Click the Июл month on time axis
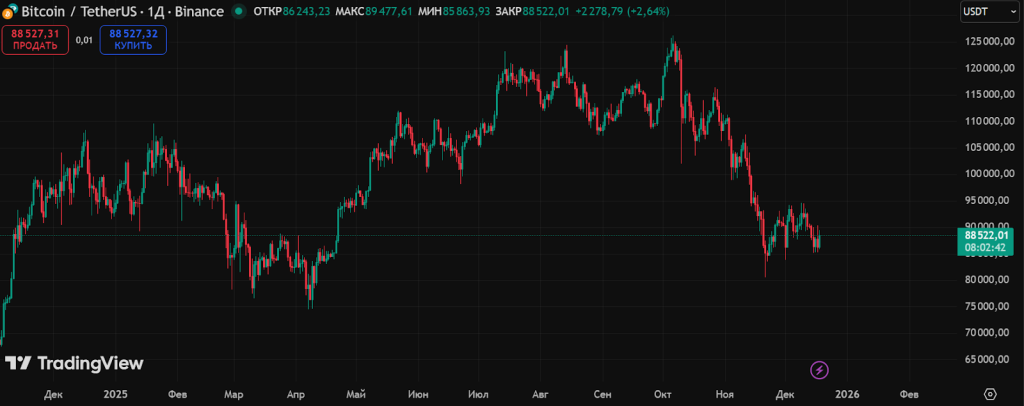 (477, 395)
